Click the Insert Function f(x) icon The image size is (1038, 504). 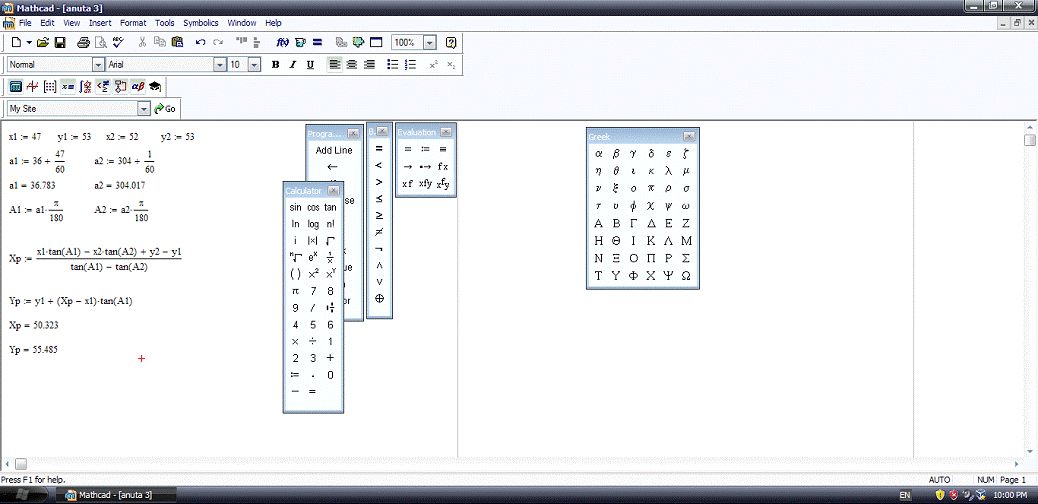283,43
